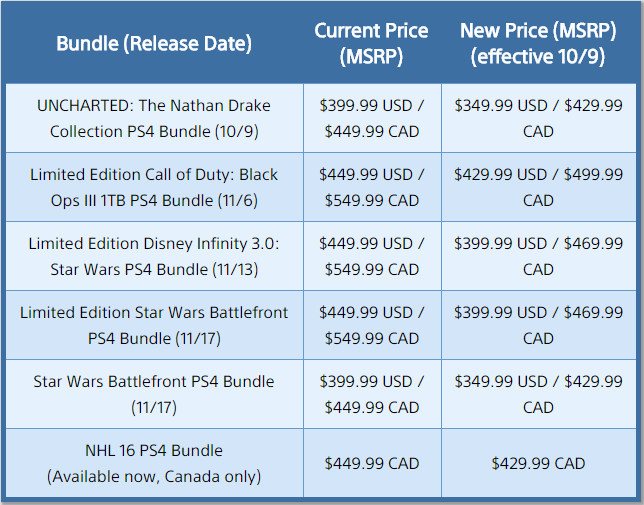Viewport: 644px width, 505px height.
Task: Select the UNCHARTED Nathan Drake Collection bundle cell
Action: point(154,118)
